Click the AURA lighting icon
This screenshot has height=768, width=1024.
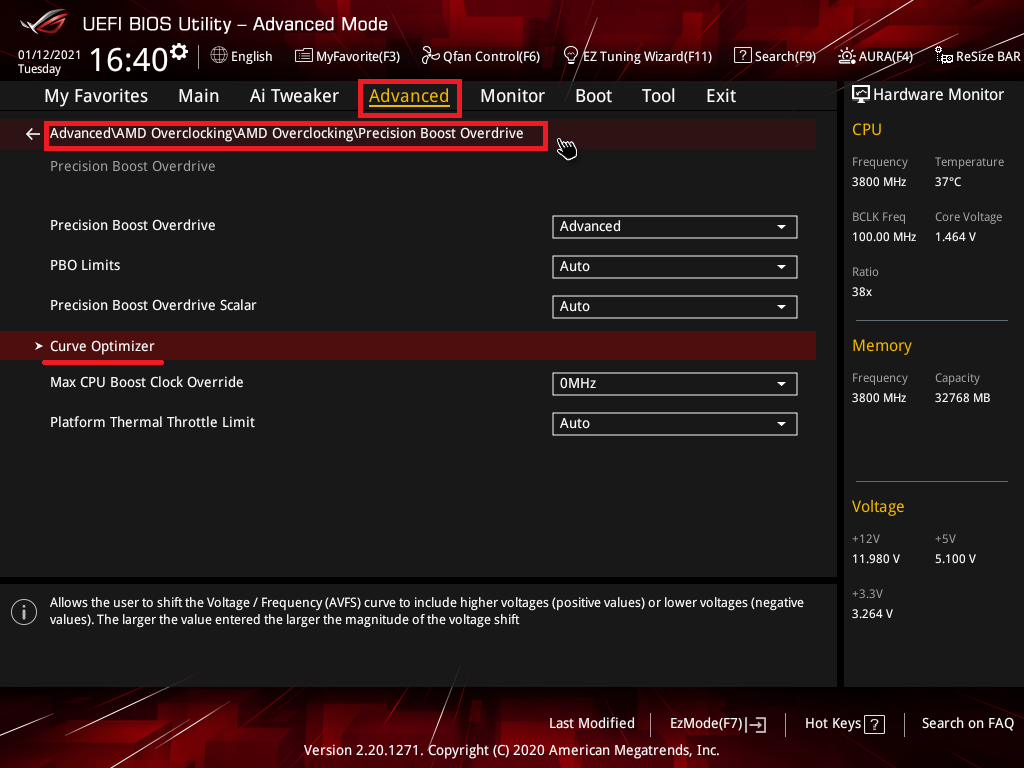point(847,56)
